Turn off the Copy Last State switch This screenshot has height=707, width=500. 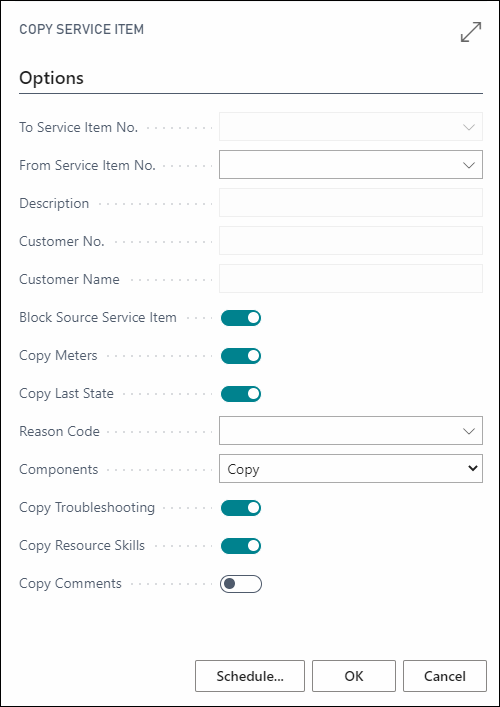point(241,394)
